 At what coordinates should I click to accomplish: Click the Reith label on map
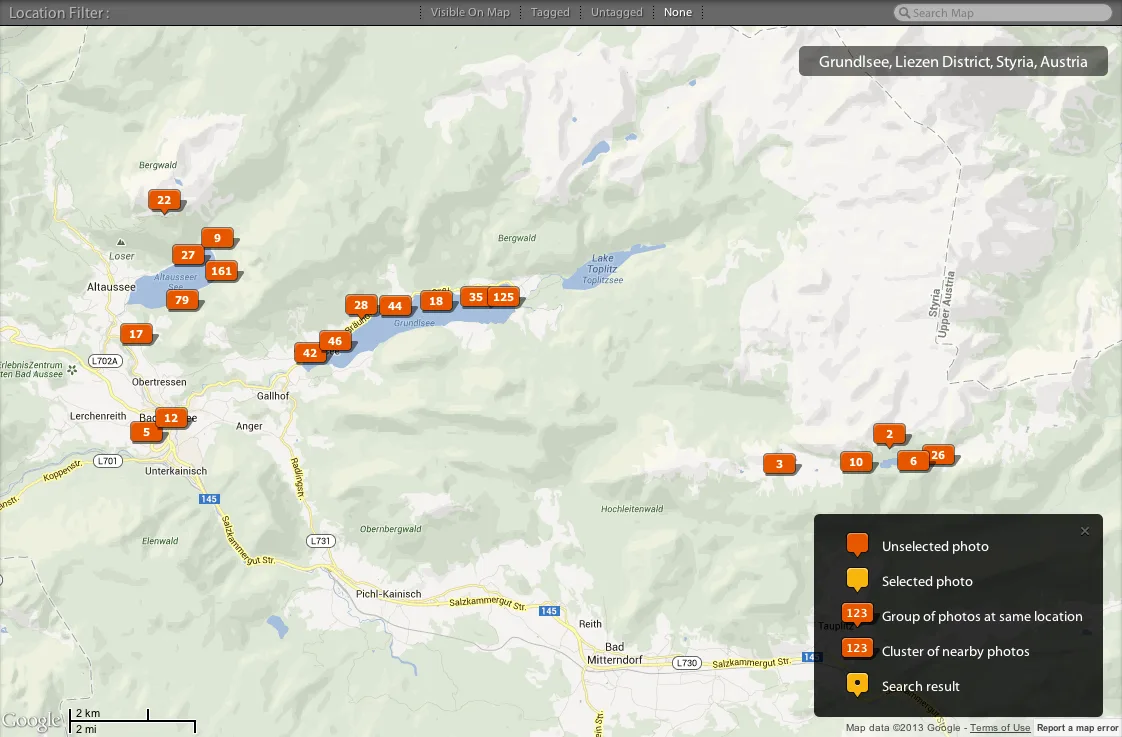(x=590, y=624)
